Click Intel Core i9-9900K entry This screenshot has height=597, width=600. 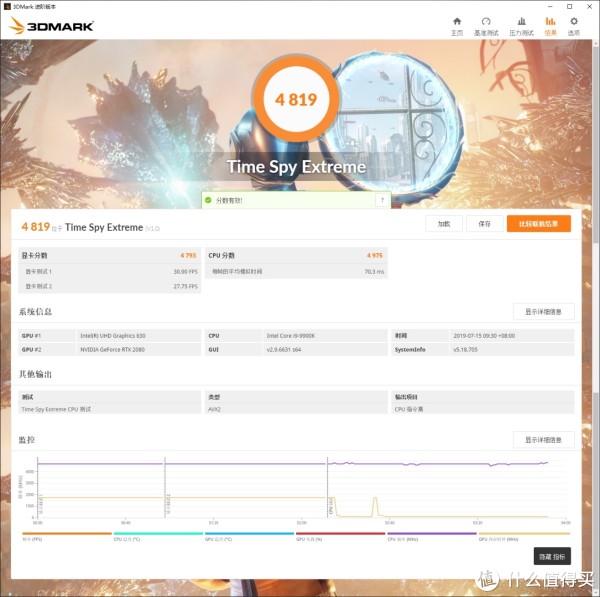tap(291, 336)
